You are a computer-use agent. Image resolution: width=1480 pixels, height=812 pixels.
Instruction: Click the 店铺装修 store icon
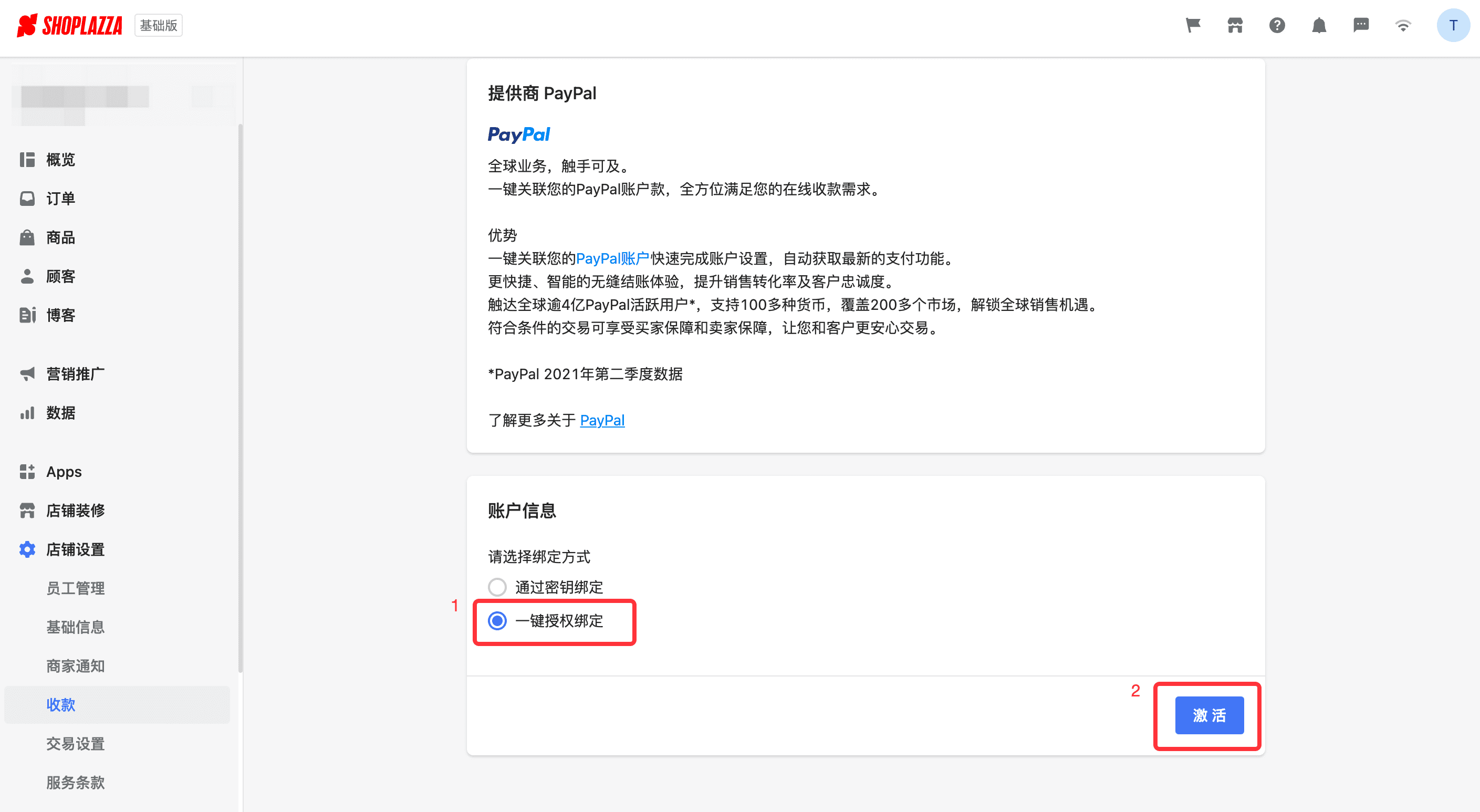tap(27, 511)
